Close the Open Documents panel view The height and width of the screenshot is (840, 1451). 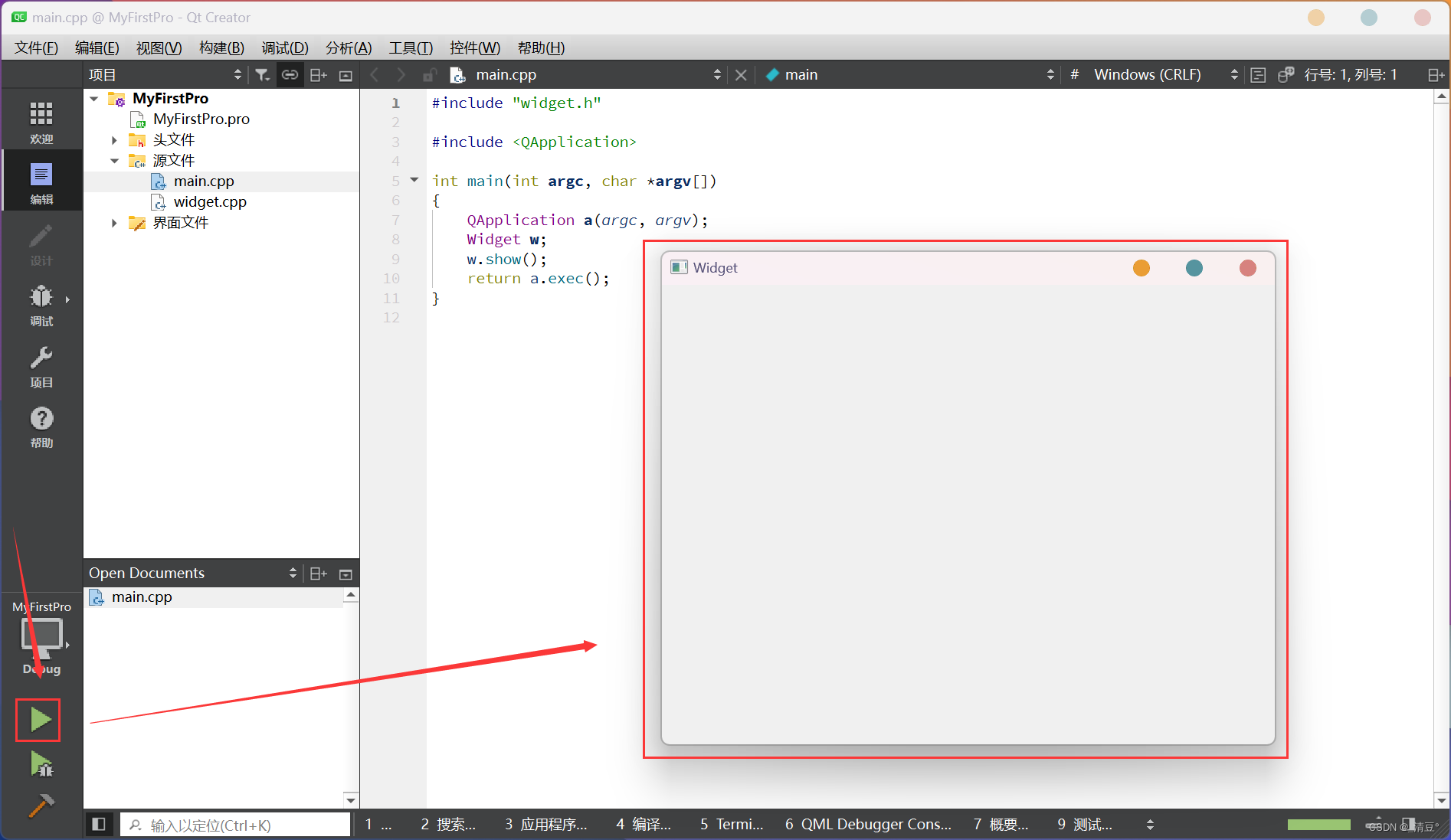(x=346, y=574)
